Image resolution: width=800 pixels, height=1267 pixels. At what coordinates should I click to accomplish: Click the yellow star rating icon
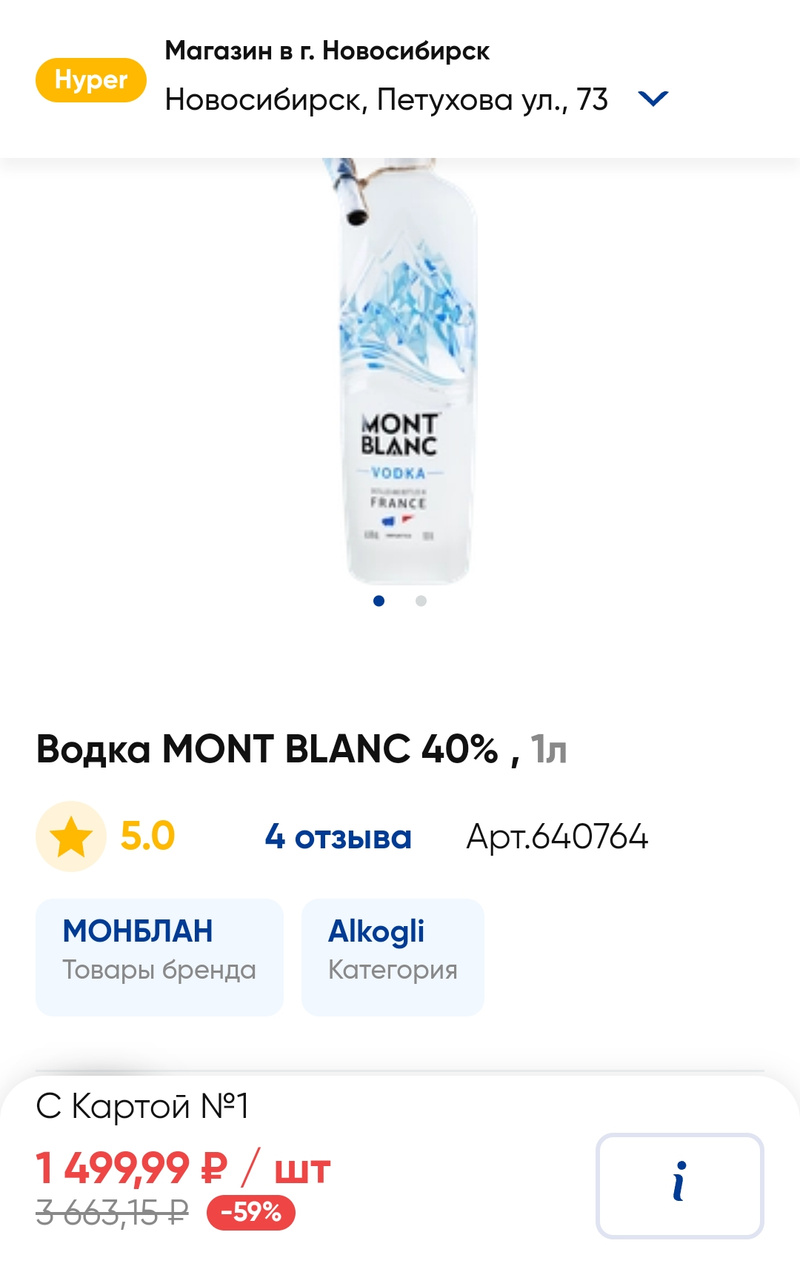pos(71,837)
